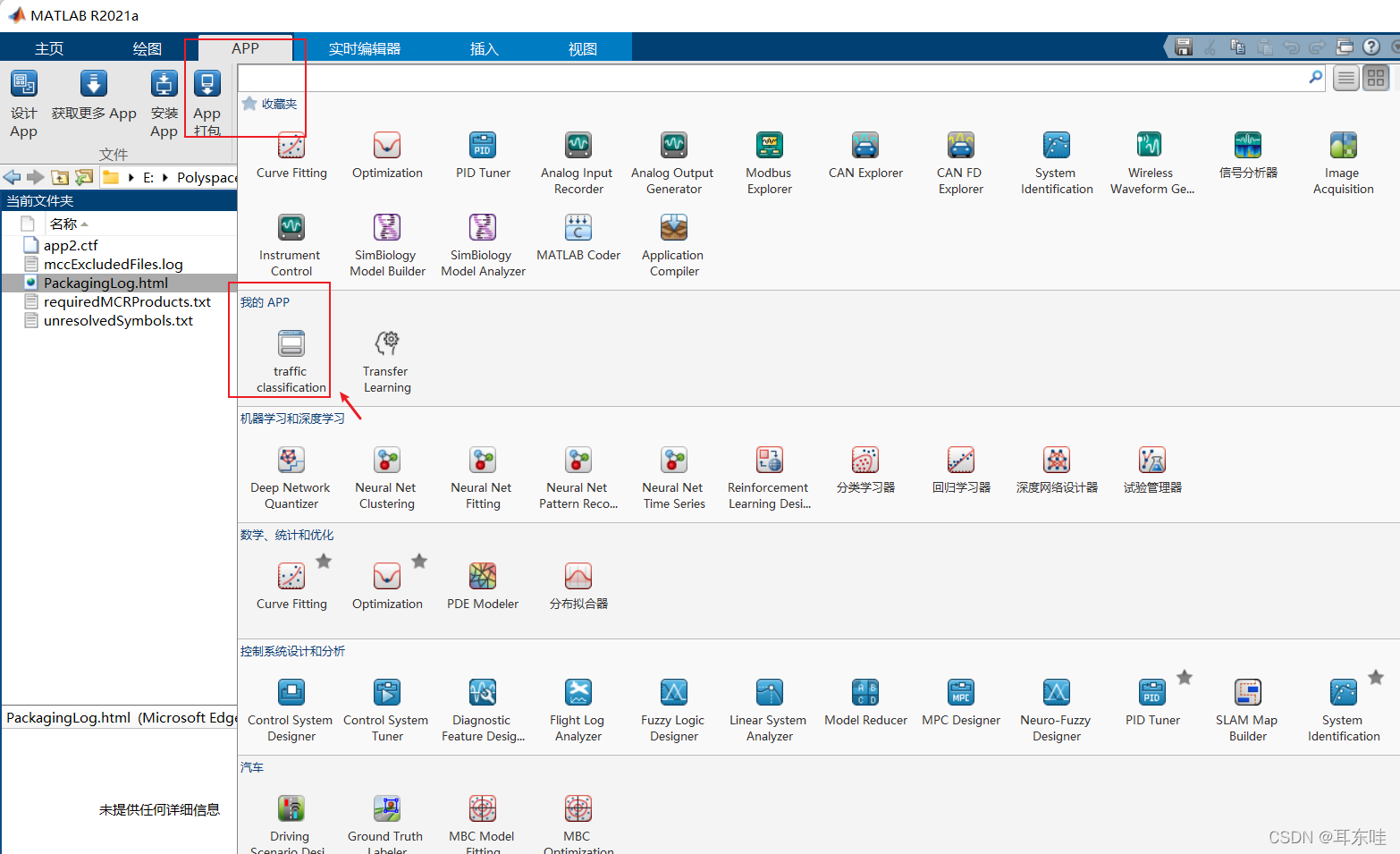
Task: Click 获取更多 App button
Action: (x=94, y=96)
